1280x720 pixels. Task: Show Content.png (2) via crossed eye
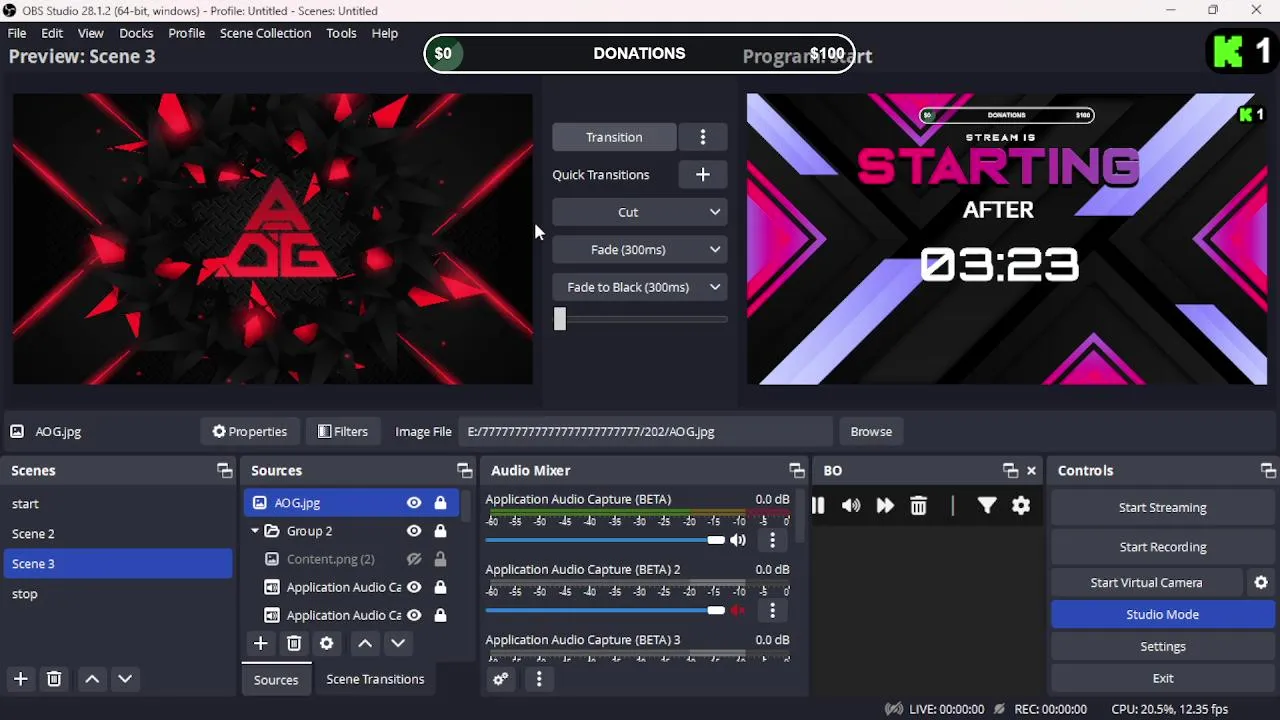click(413, 559)
